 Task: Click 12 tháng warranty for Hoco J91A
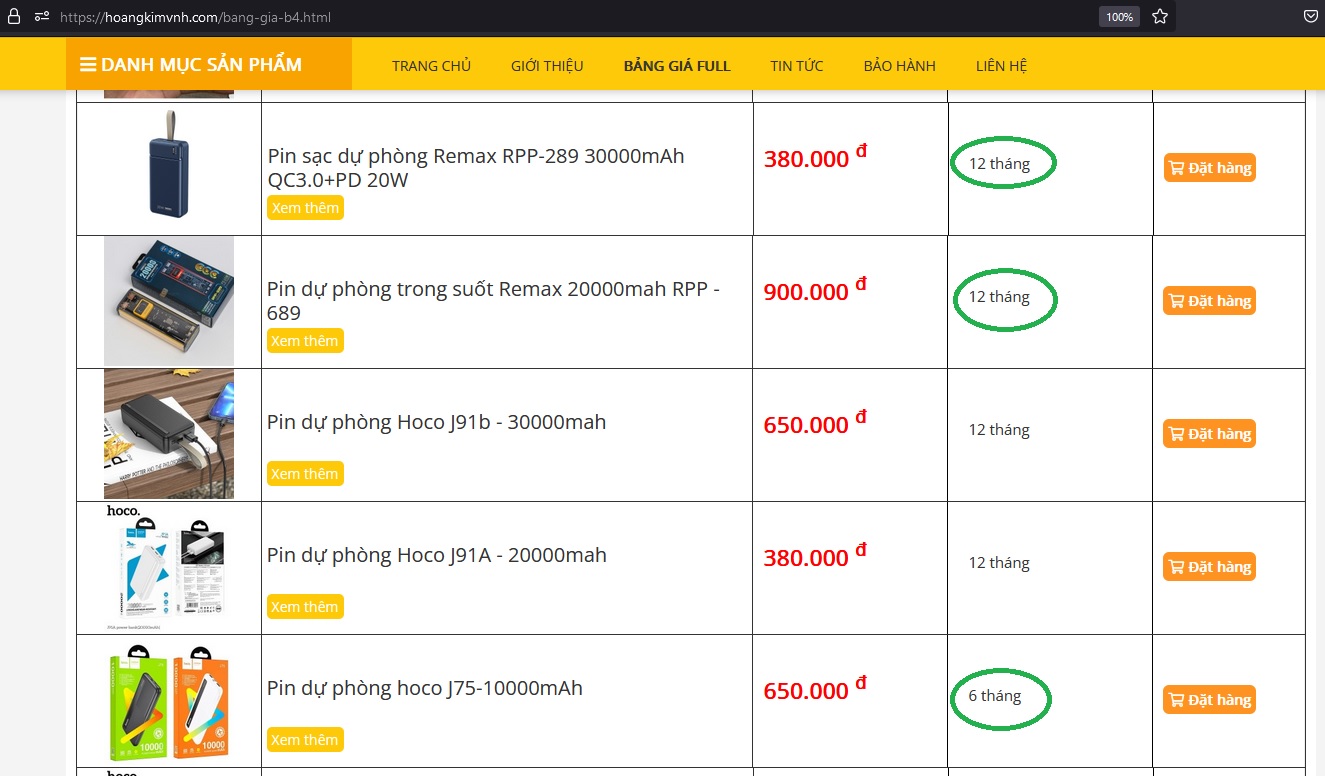[999, 563]
